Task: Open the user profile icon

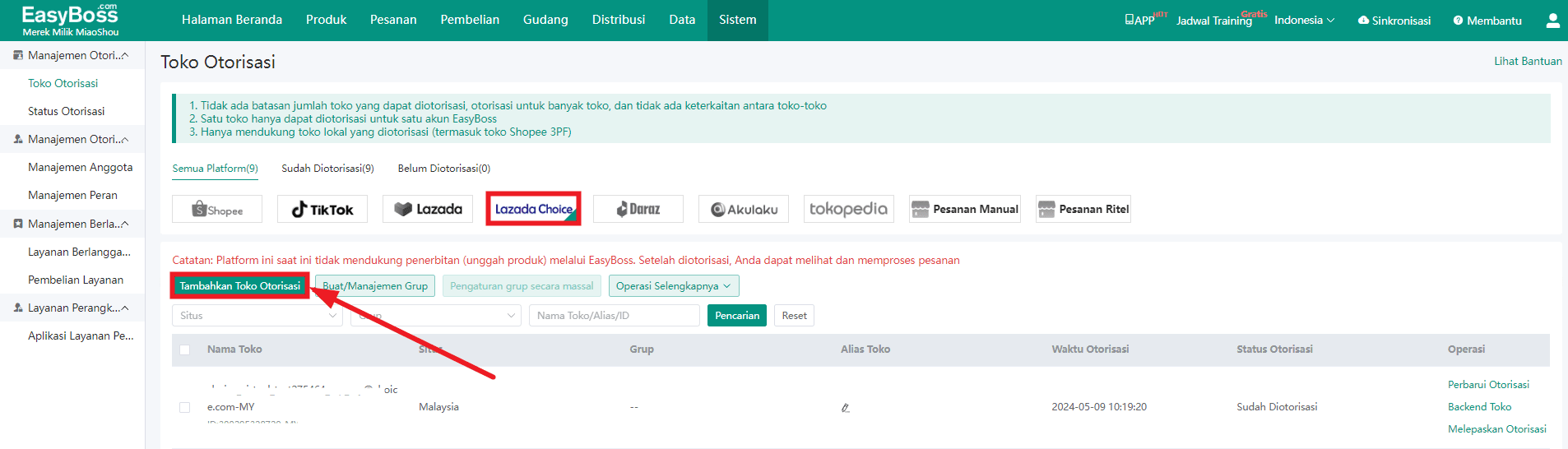Action: point(1552,21)
